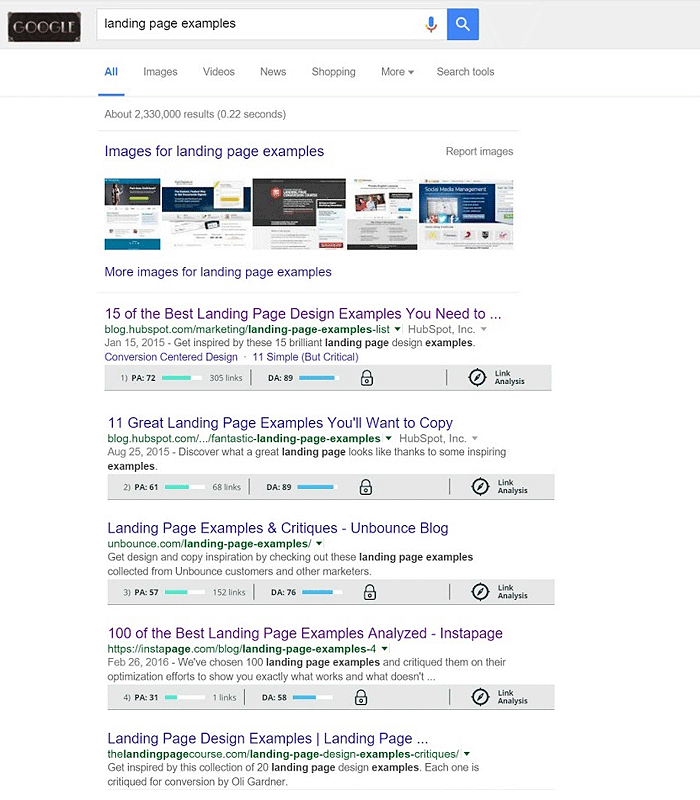Expand the gray arrow after HubSpot, Inc. in second result

click(x=474, y=439)
